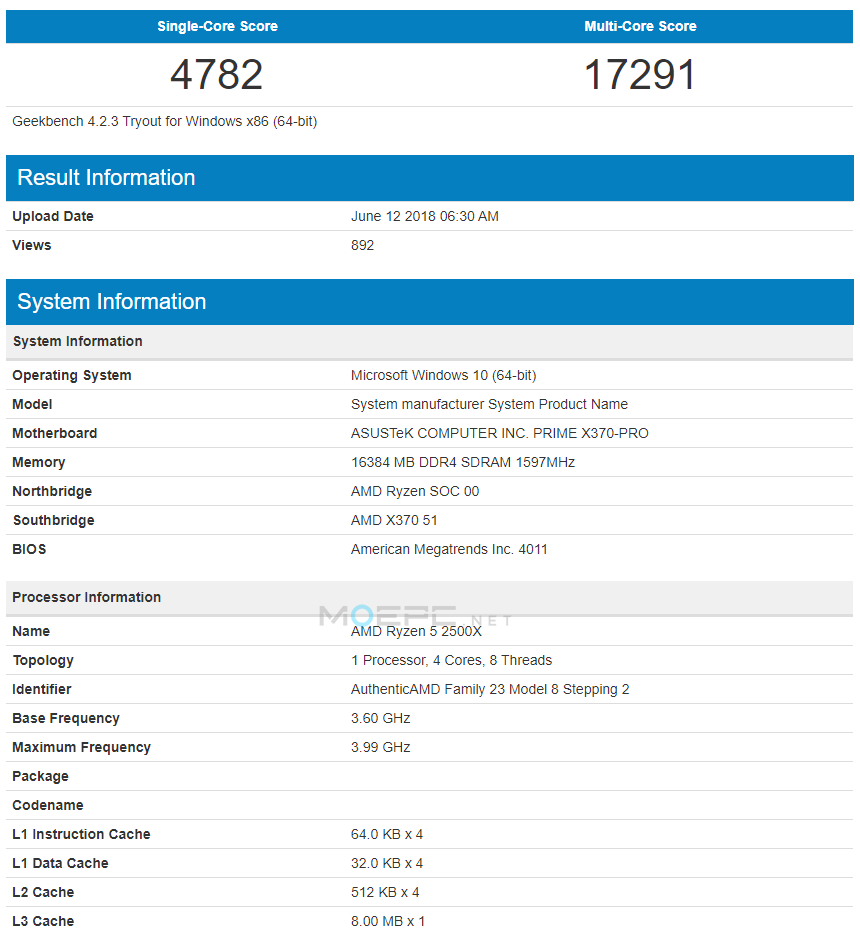Click the processor Name label
Viewport: 860px width, 937px height.
click(x=31, y=632)
